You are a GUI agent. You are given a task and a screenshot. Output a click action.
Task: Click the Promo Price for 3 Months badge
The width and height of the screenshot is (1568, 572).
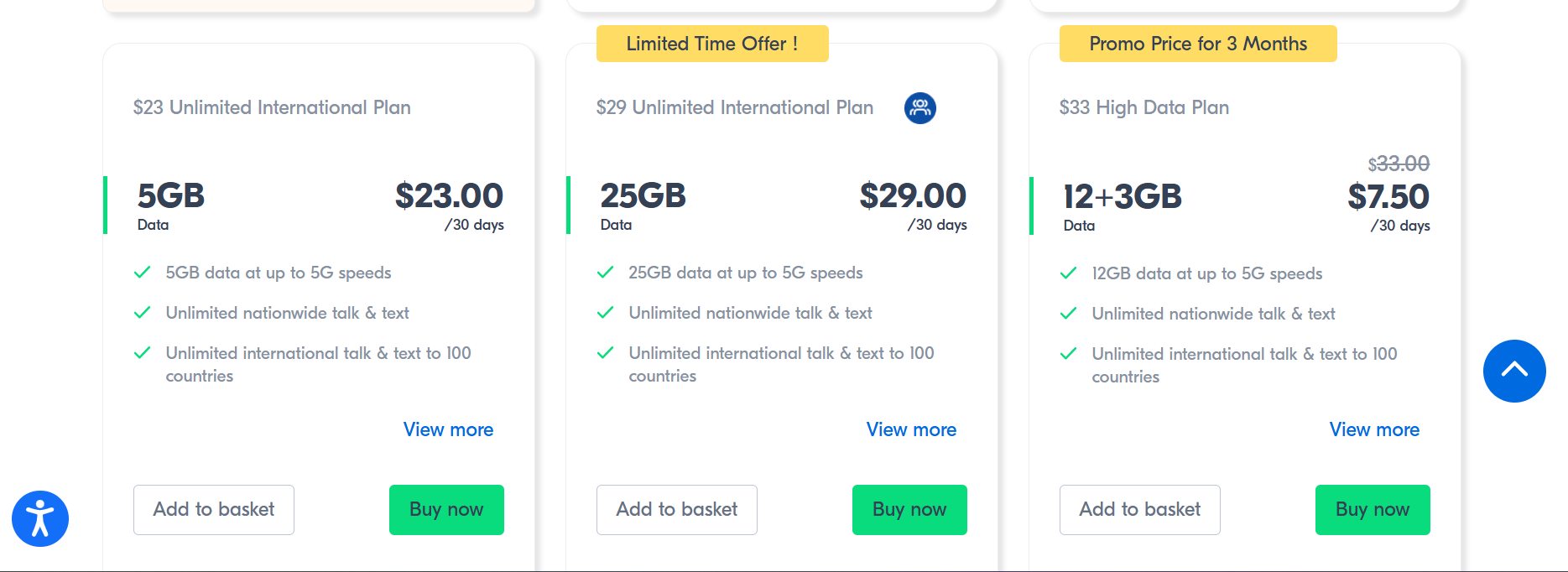click(1198, 44)
